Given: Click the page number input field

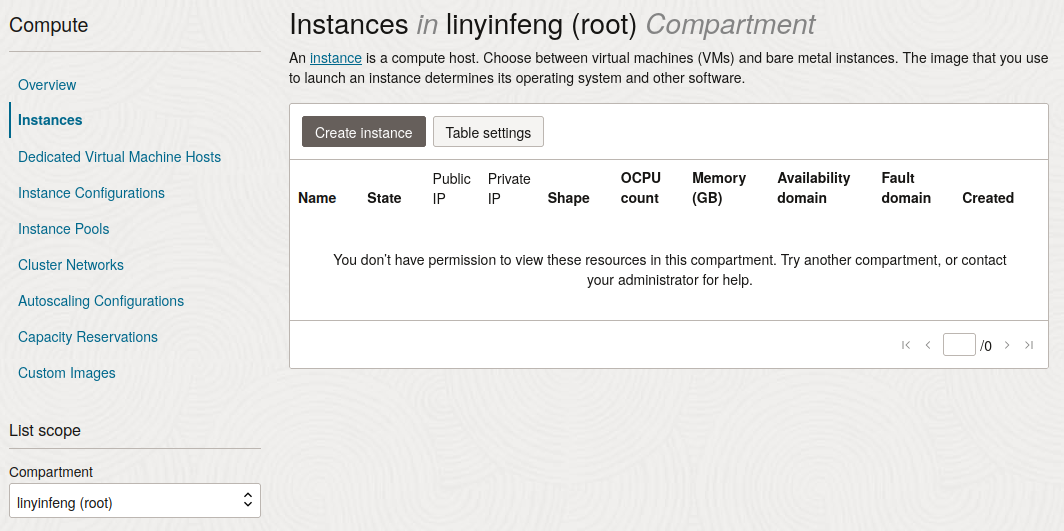Looking at the screenshot, I should pyautogui.click(x=959, y=345).
